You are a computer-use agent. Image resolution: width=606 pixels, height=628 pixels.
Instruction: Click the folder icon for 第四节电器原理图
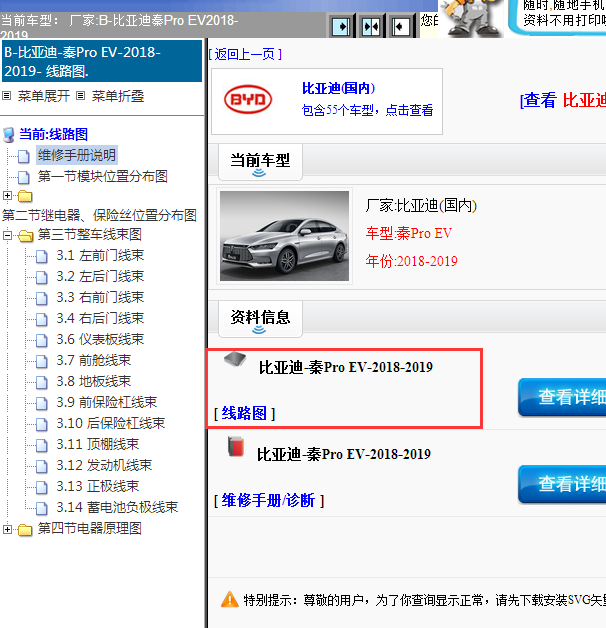[25, 529]
